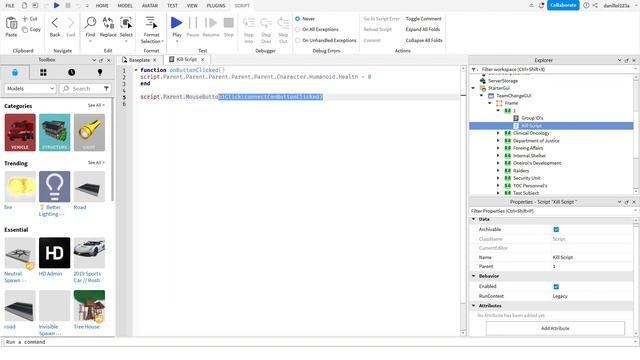The height and width of the screenshot is (360, 640).
Task: Click the Step Into debugger icon
Action: point(249,23)
